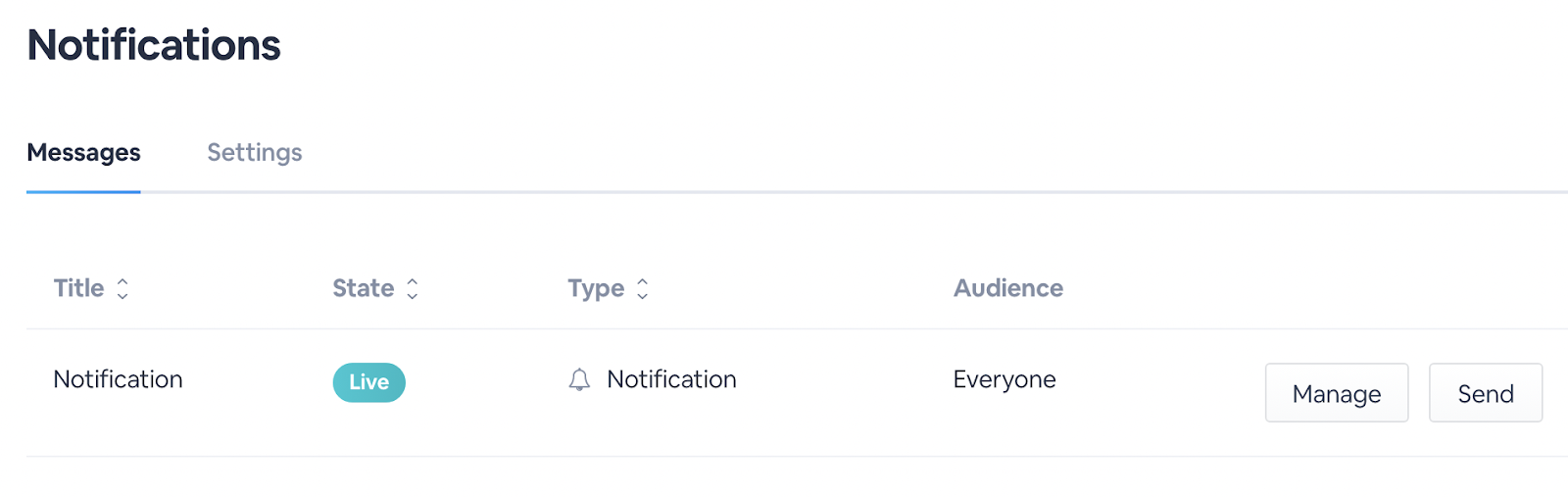This screenshot has width=1568, height=497.
Task: Click the blue underline beneath Messages tab
Action: click(83, 192)
